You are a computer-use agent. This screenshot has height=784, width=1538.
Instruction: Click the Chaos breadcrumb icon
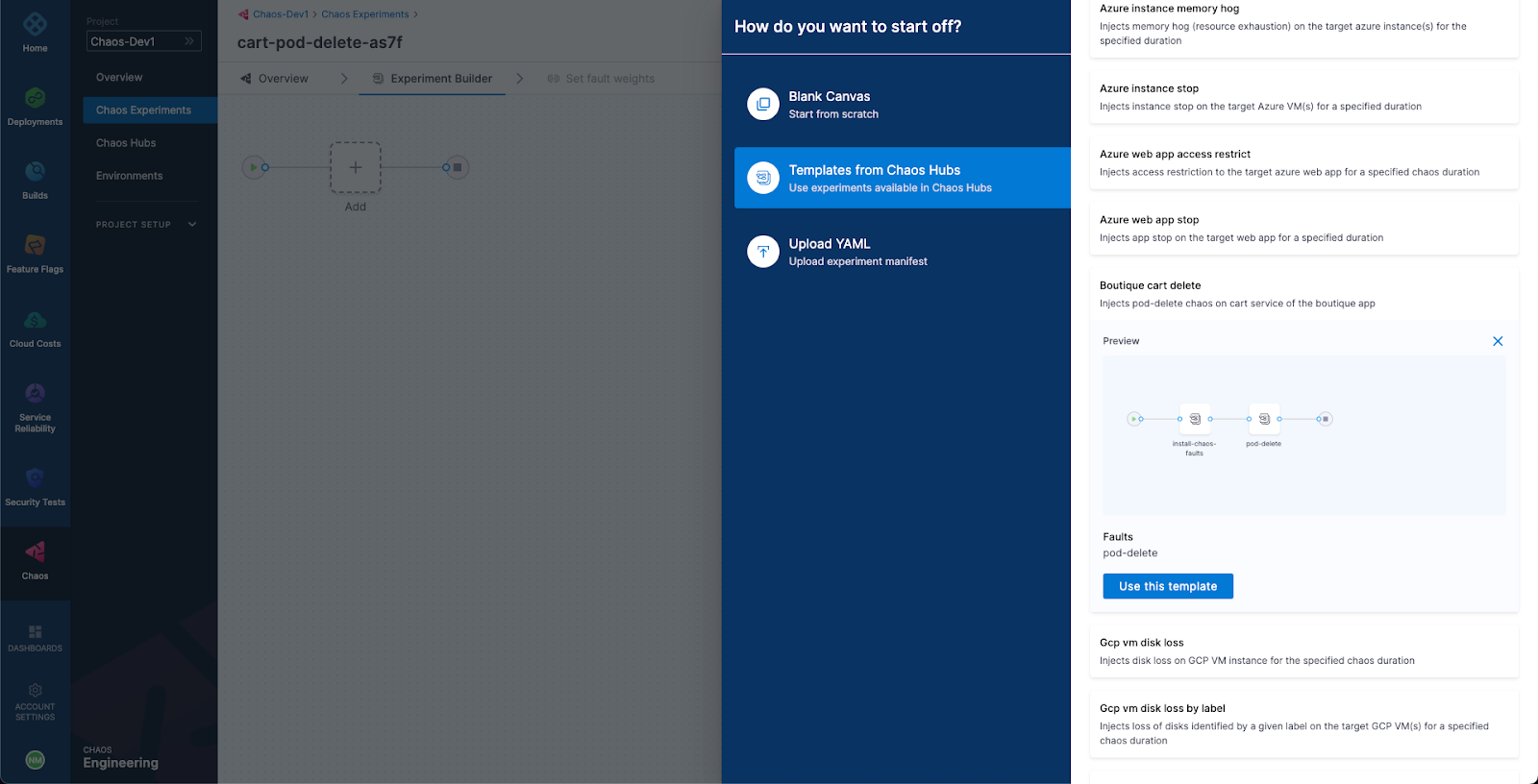tap(243, 14)
